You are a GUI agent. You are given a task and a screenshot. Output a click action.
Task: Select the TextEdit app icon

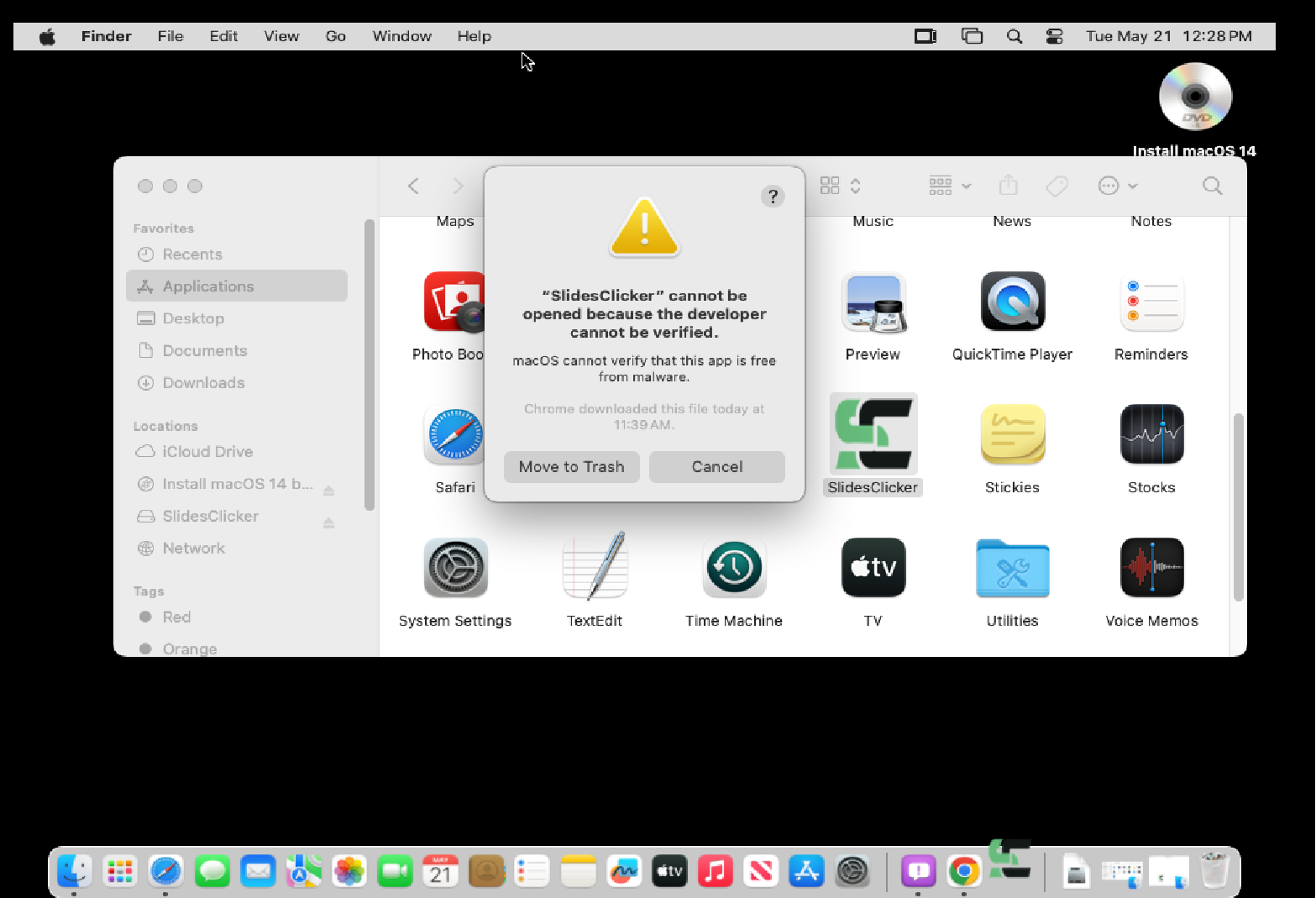pyautogui.click(x=595, y=566)
